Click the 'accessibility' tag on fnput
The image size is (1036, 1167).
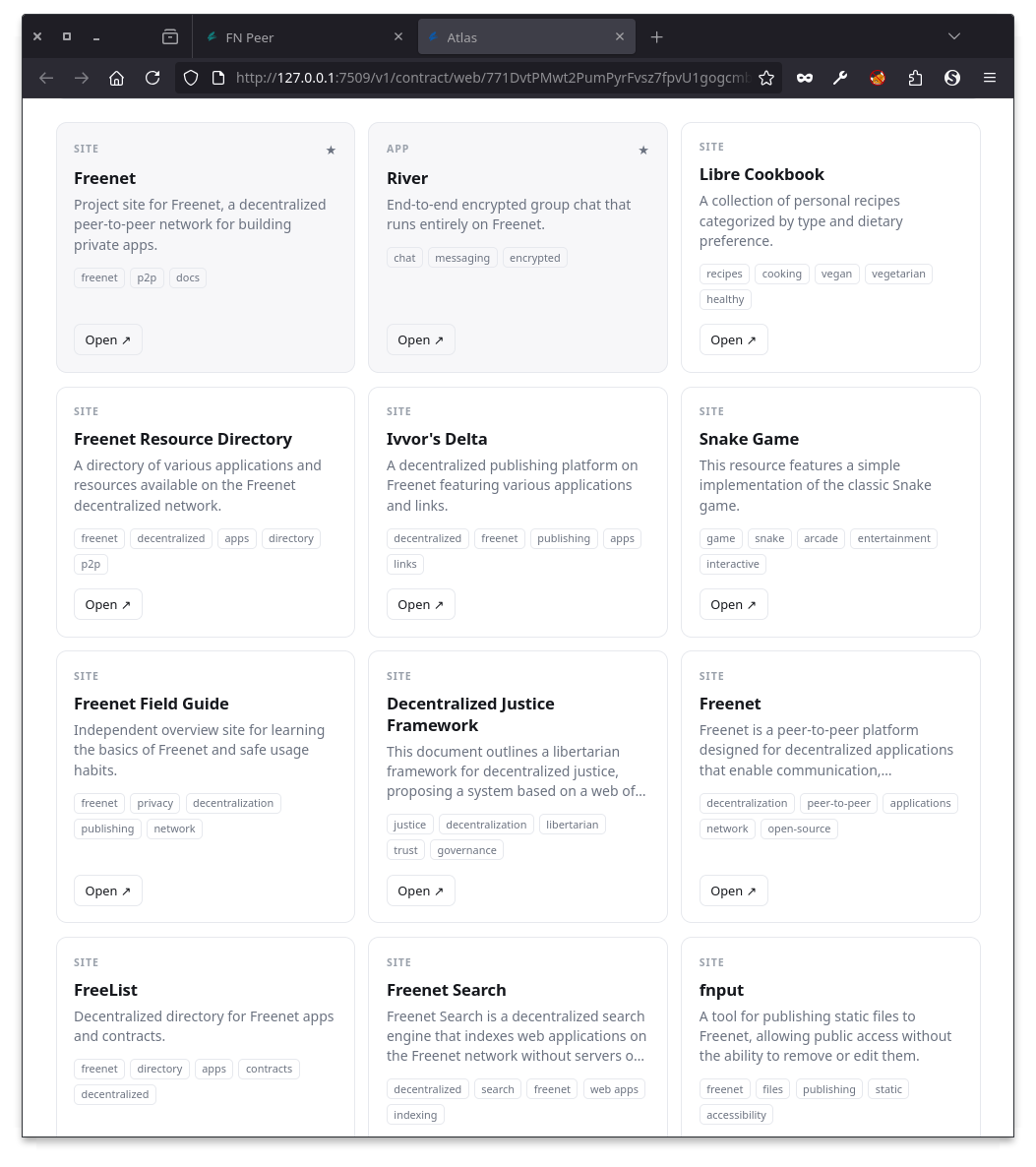pyautogui.click(x=736, y=1115)
